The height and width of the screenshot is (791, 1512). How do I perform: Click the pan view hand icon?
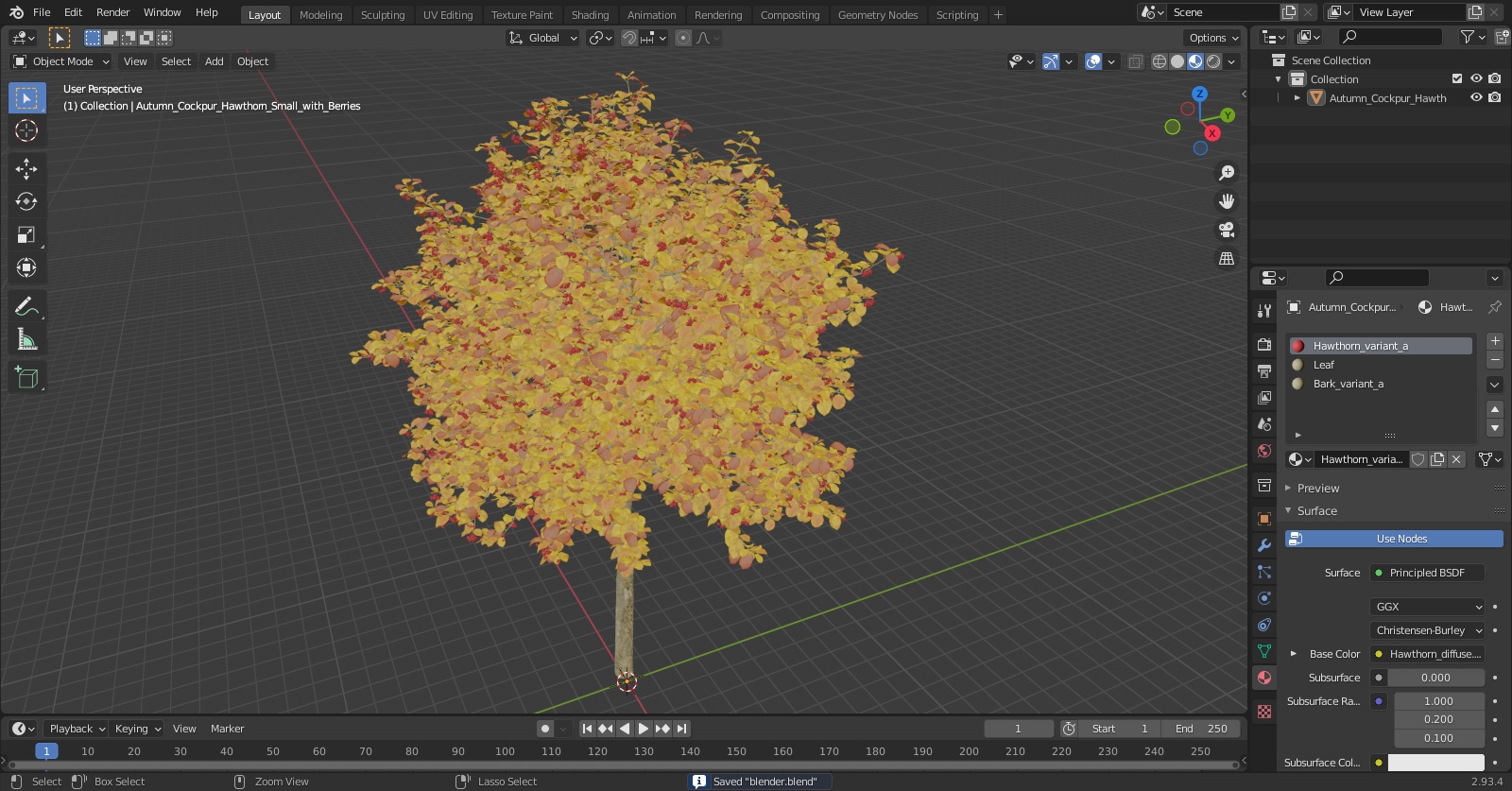pyautogui.click(x=1227, y=201)
